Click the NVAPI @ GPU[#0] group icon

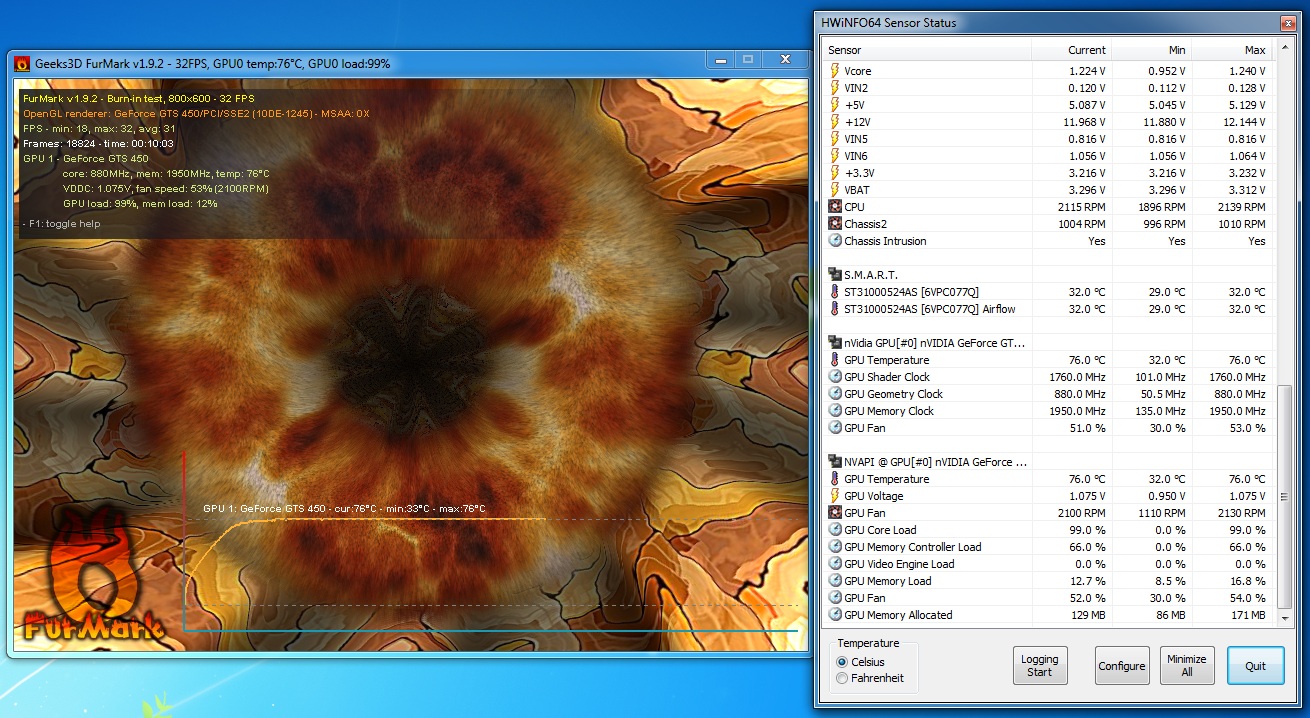(x=835, y=462)
